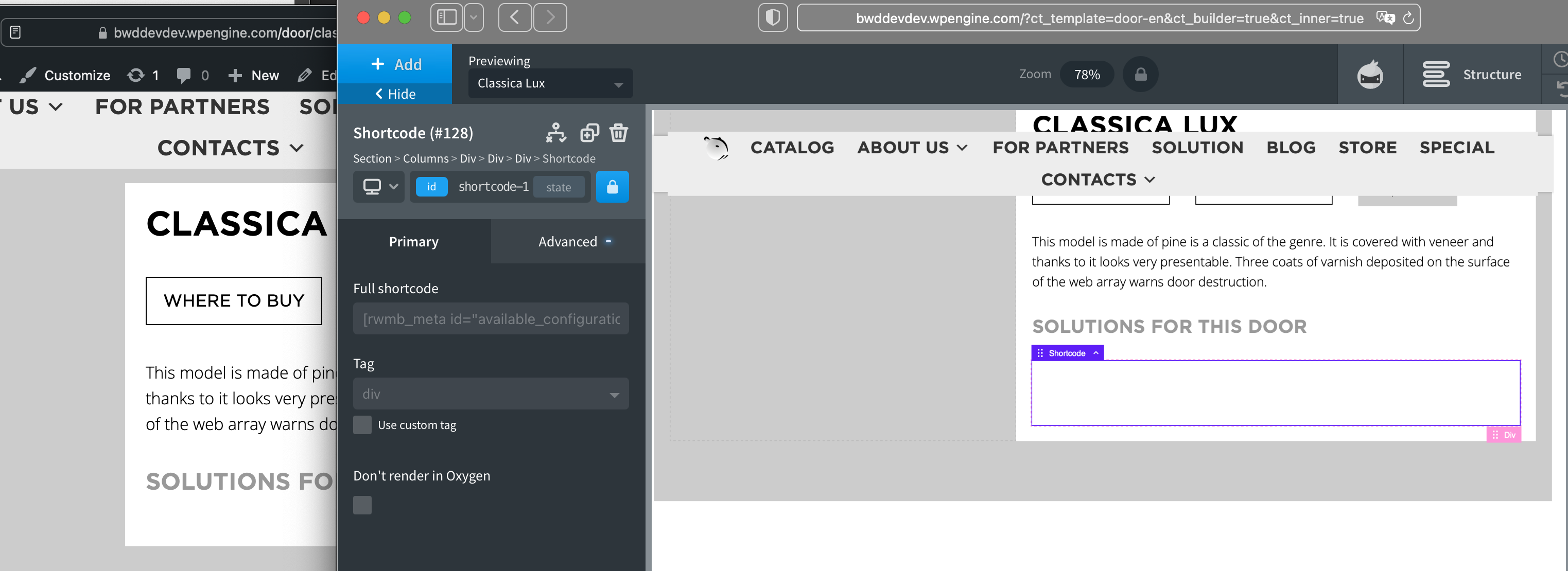Click the WHERE TO BUY button
The height and width of the screenshot is (571, 1568).
coord(234,300)
